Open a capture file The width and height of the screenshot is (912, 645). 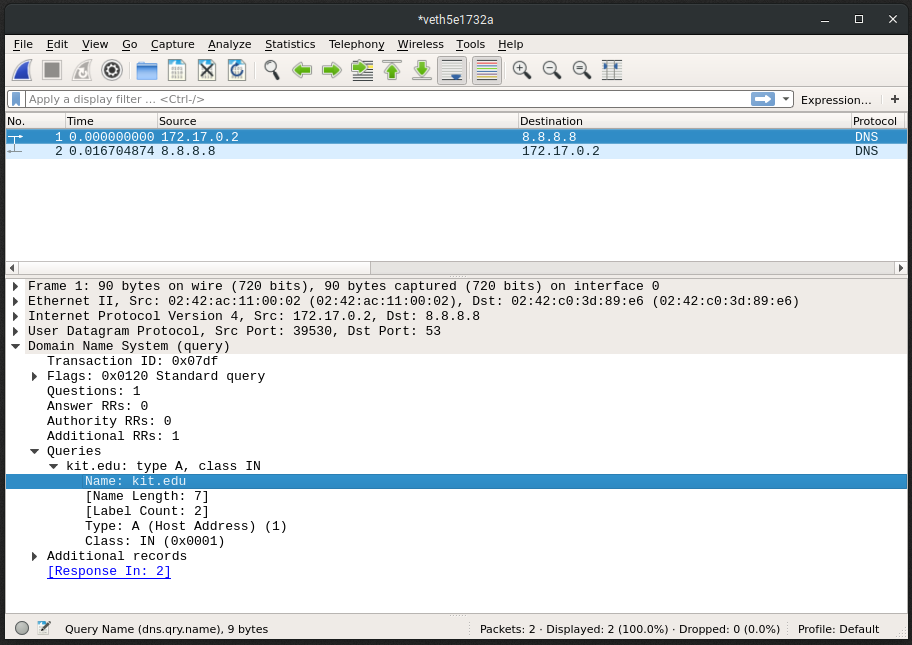(x=147, y=70)
